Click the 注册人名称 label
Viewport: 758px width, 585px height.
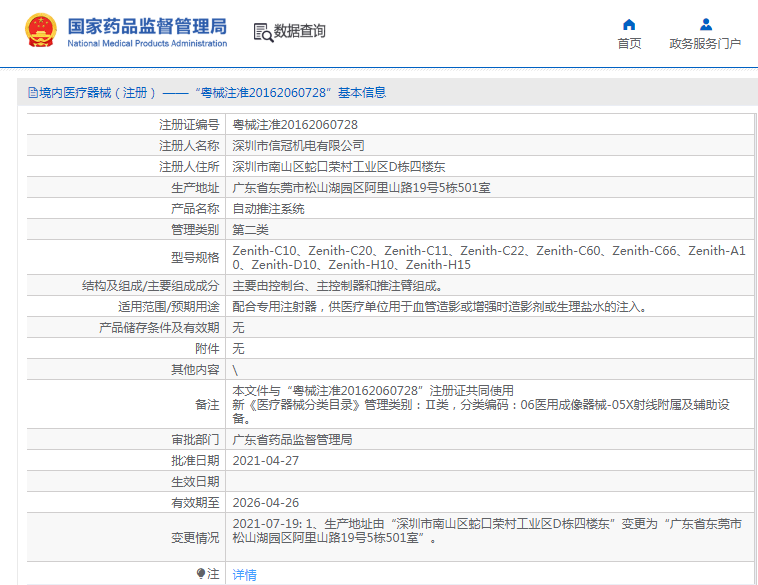click(189, 146)
